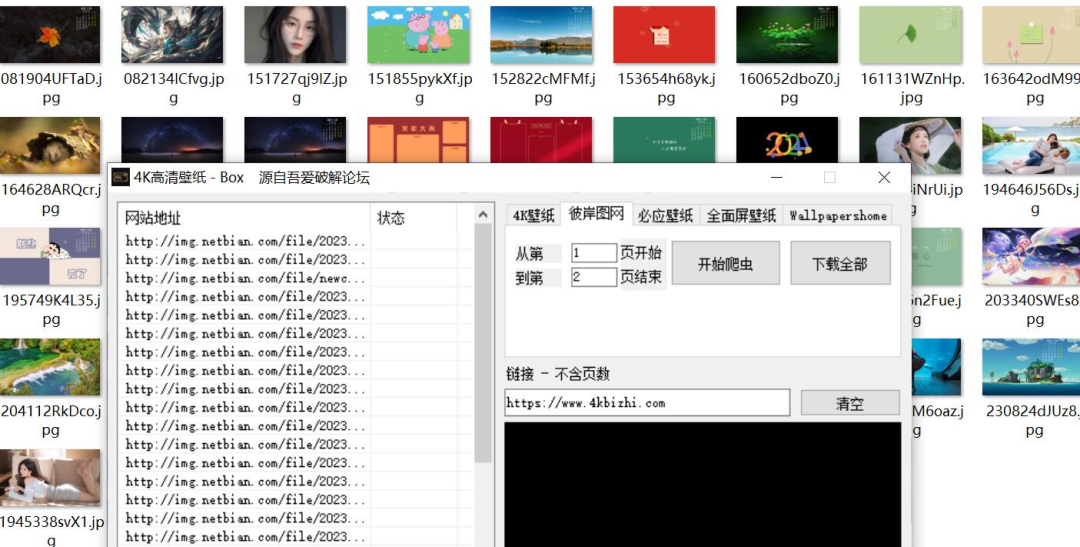The image size is (1080, 547).
Task: Select the lake landscape thumbnail 152822cMFMf.jpg
Action: (541, 34)
